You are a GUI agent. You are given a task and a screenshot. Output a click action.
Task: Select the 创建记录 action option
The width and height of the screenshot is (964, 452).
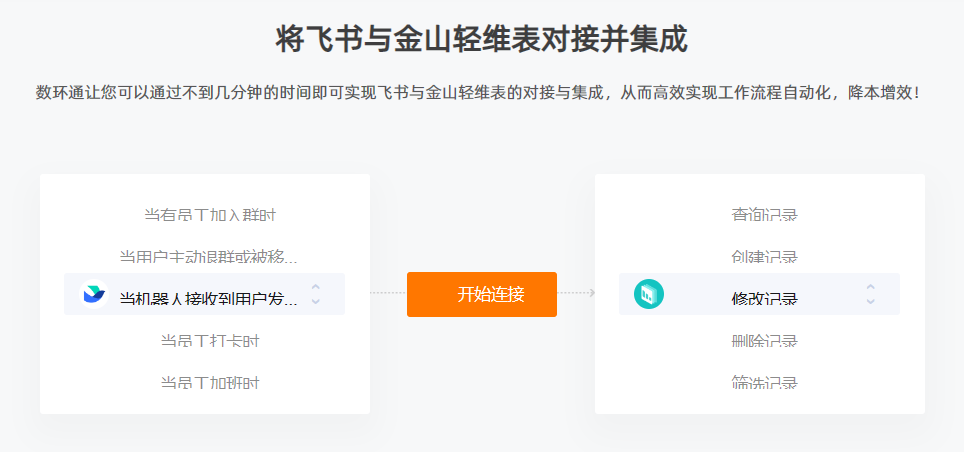(x=764, y=257)
